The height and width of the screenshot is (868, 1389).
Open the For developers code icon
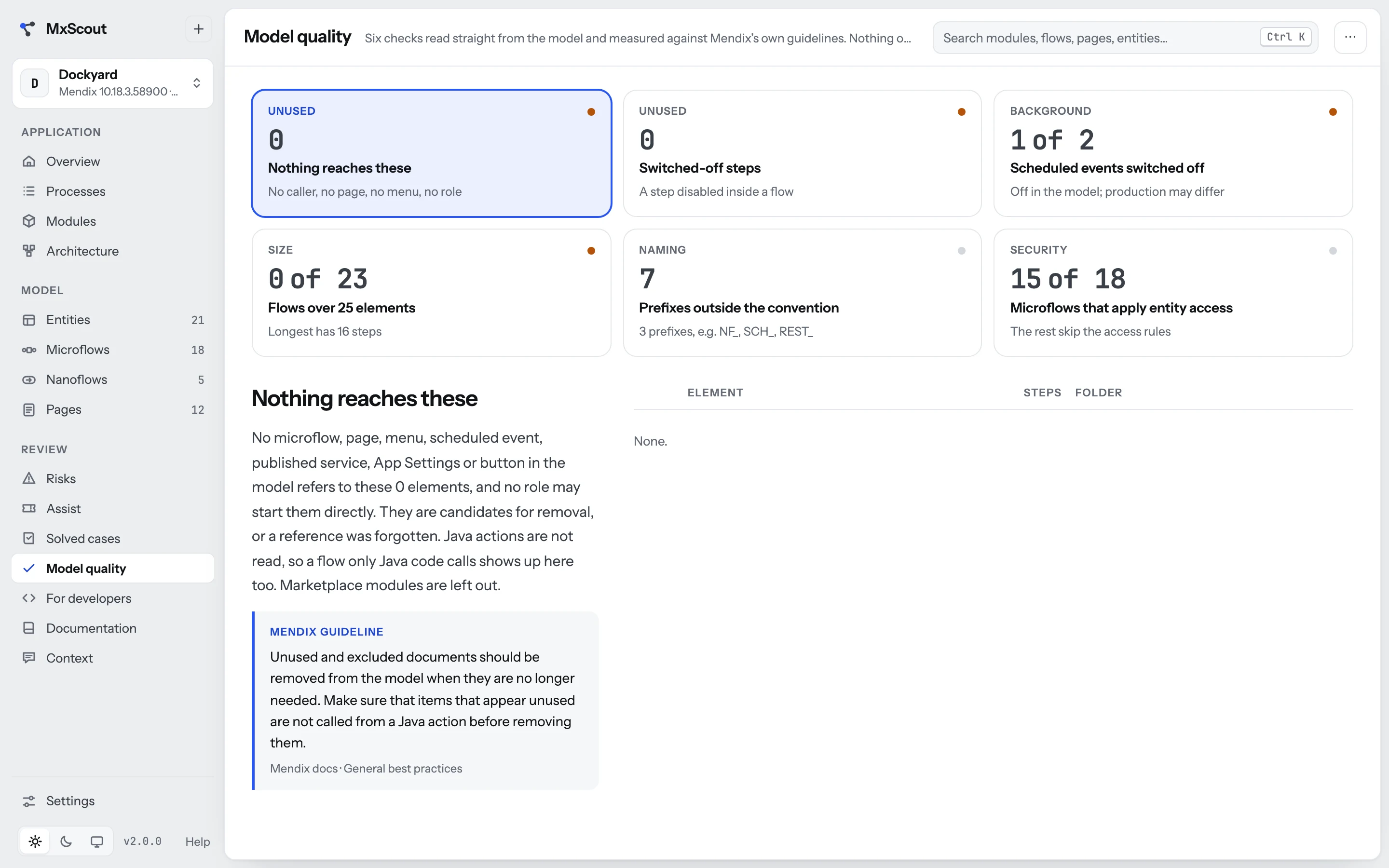[29, 598]
